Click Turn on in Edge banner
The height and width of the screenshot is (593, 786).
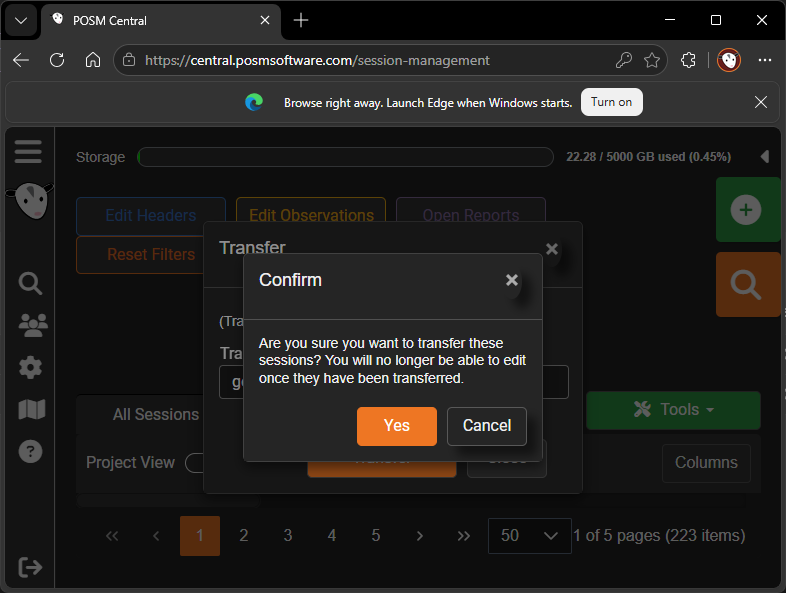pos(612,102)
